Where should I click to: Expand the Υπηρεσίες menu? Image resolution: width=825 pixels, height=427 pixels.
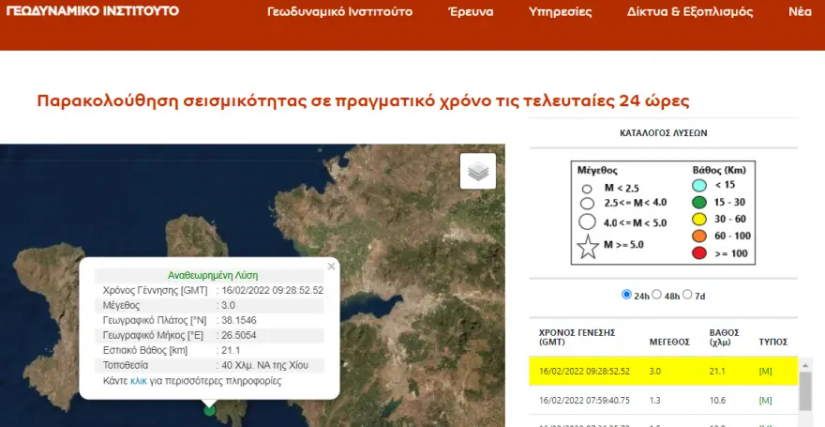(x=560, y=13)
